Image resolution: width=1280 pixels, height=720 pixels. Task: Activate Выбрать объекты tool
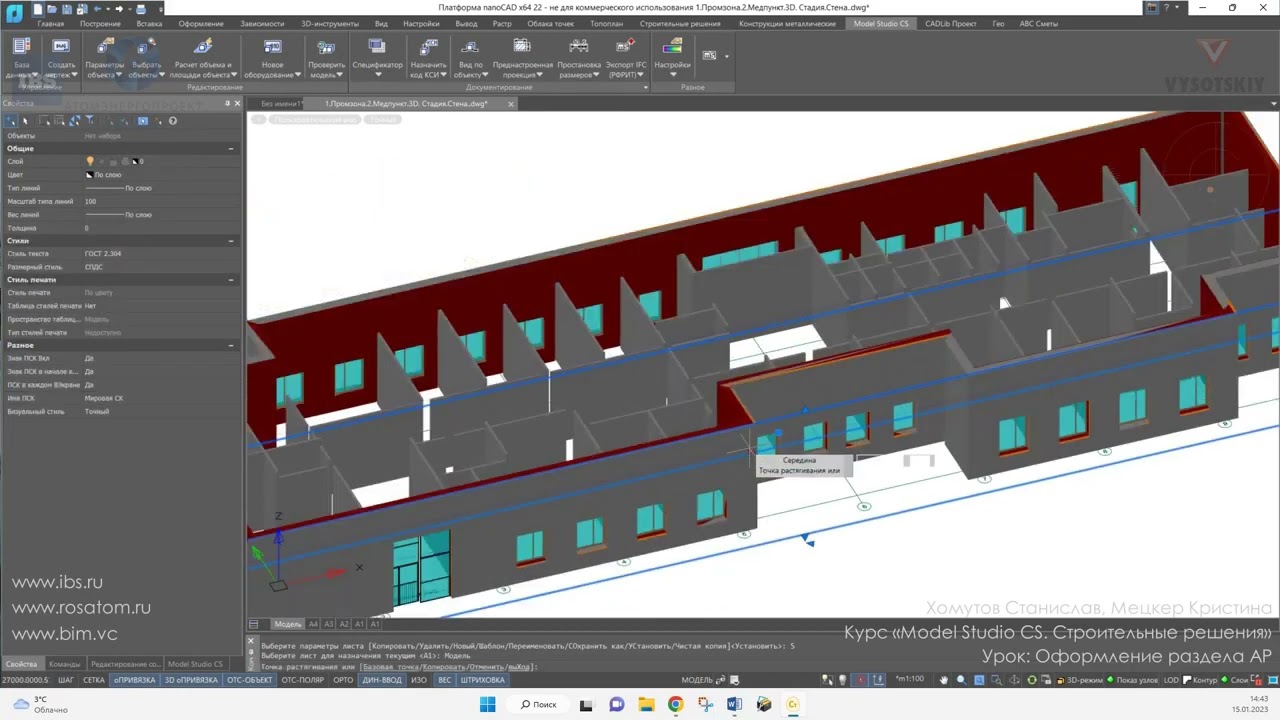[x=146, y=58]
